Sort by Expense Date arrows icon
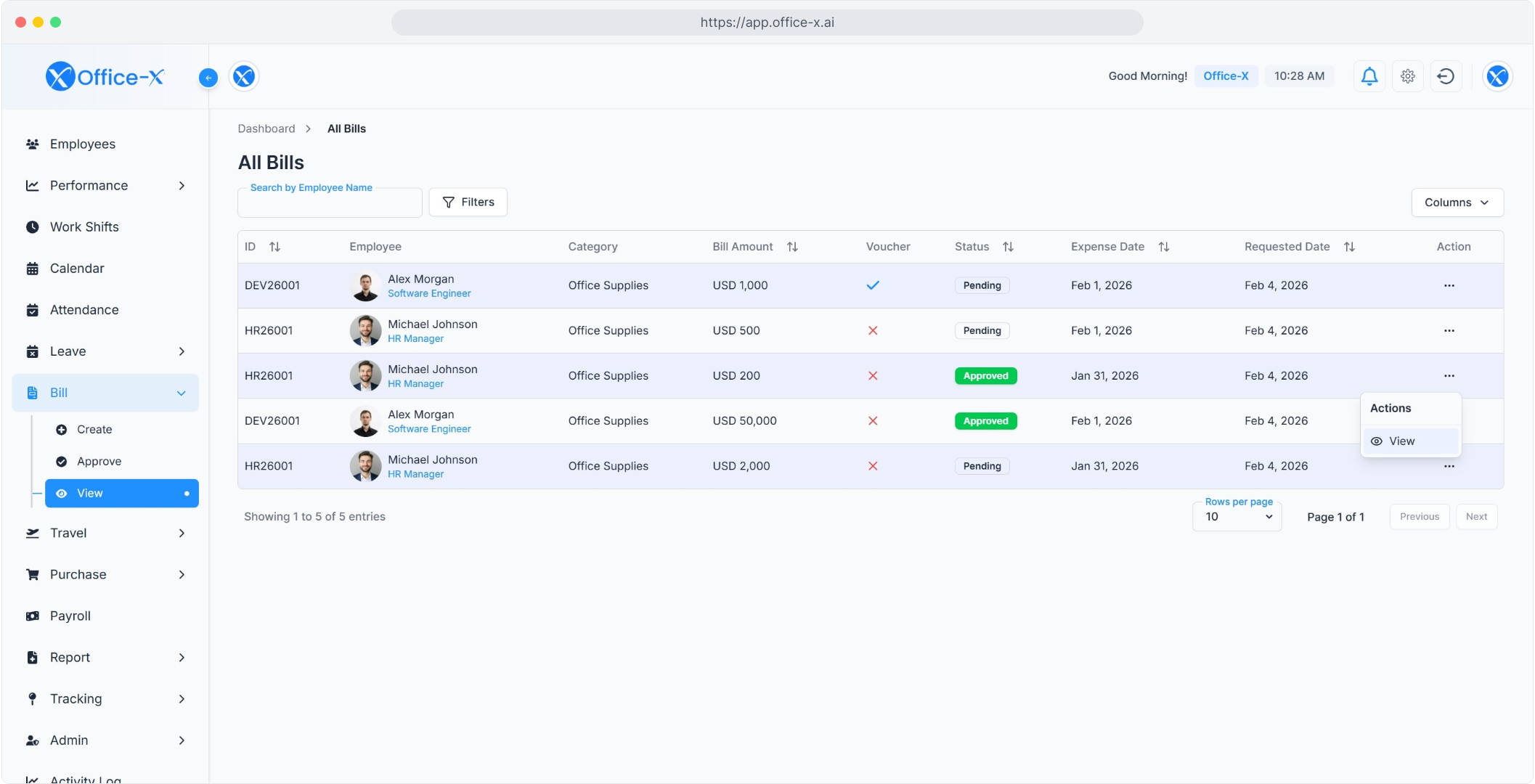 pos(1163,247)
